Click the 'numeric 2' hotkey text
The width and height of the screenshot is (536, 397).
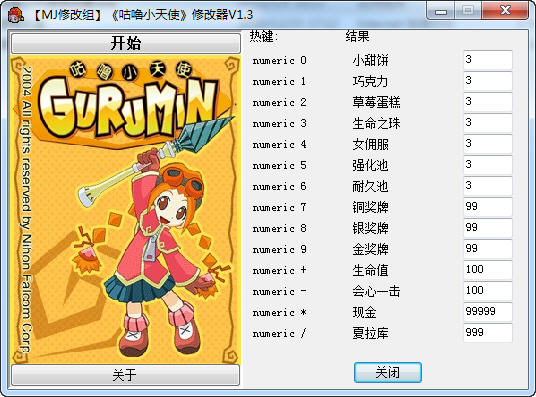point(280,103)
